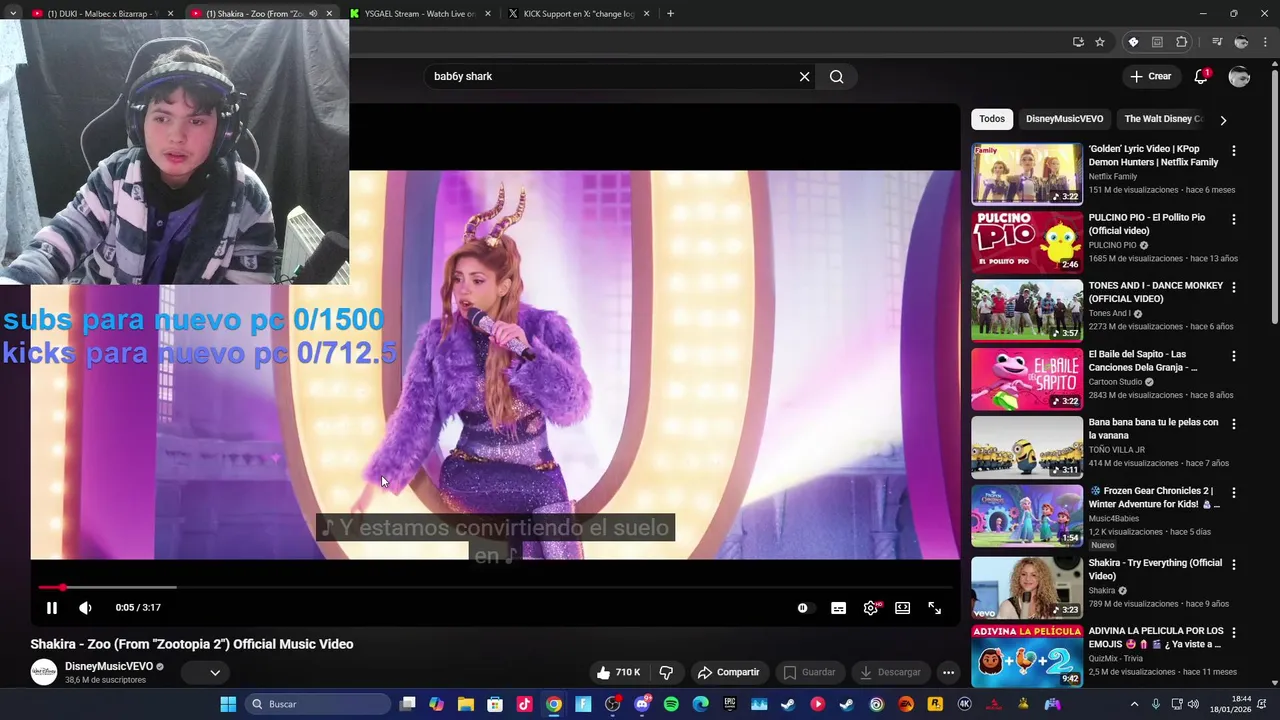Click the Guardar save button
Image resolution: width=1280 pixels, height=720 pixels.
[x=809, y=672]
